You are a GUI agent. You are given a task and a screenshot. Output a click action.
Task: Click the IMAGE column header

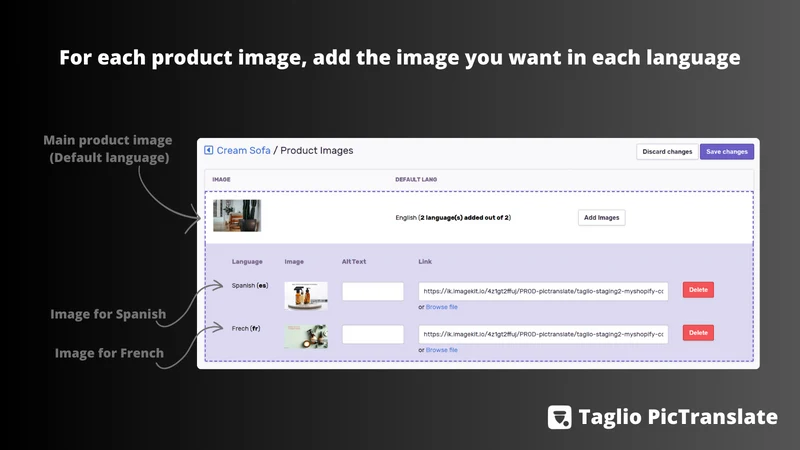click(x=221, y=180)
